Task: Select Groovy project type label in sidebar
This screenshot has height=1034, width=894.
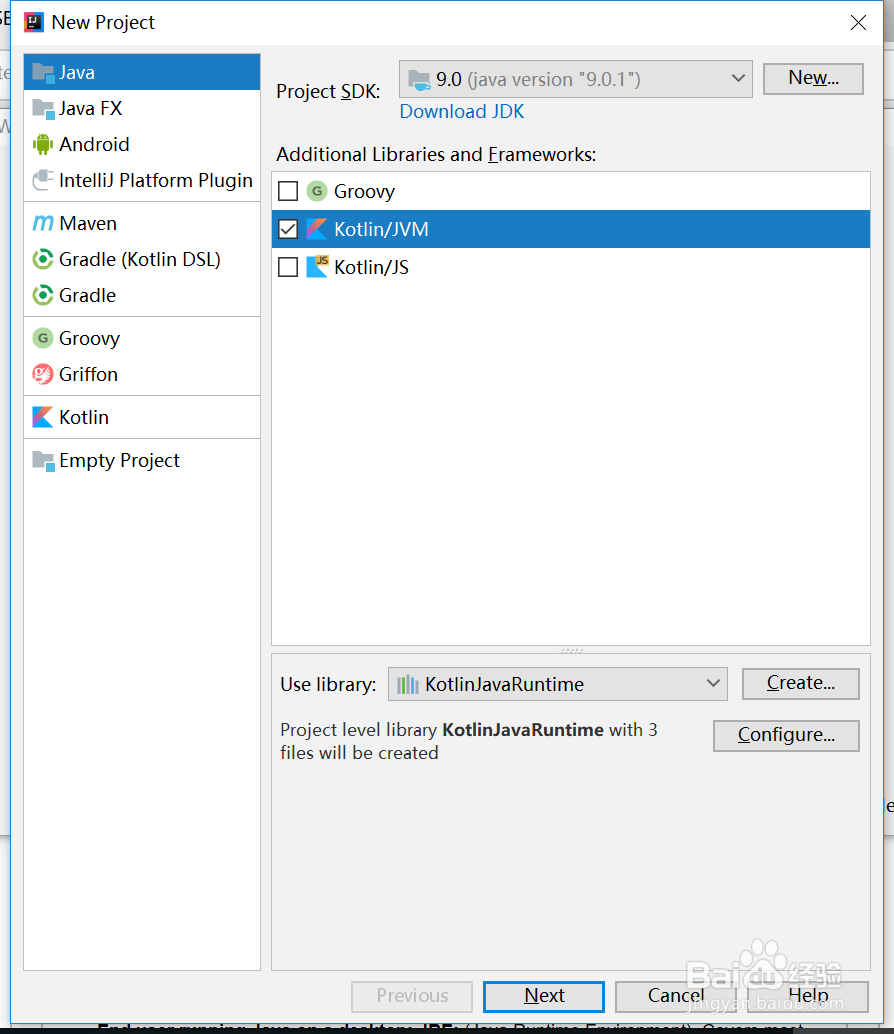Action: tap(90, 338)
